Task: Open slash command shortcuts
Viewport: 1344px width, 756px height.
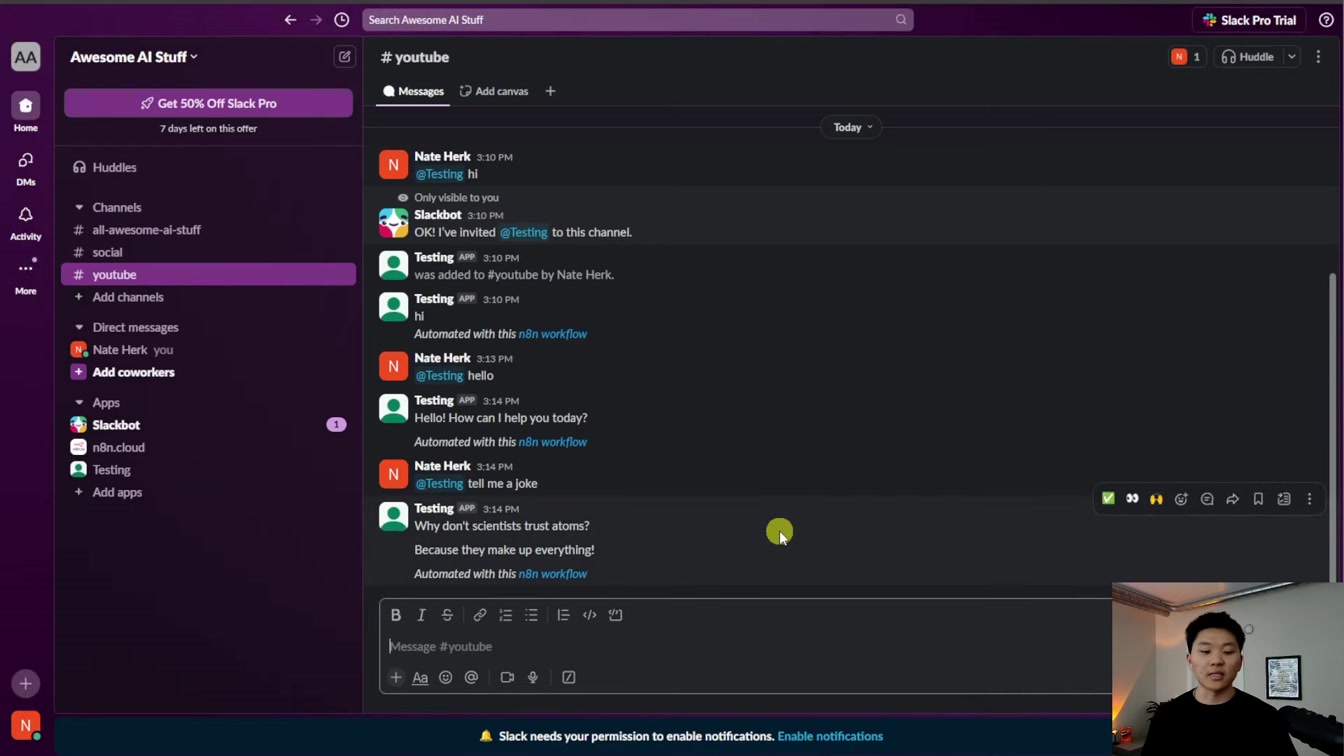Action: coord(569,677)
